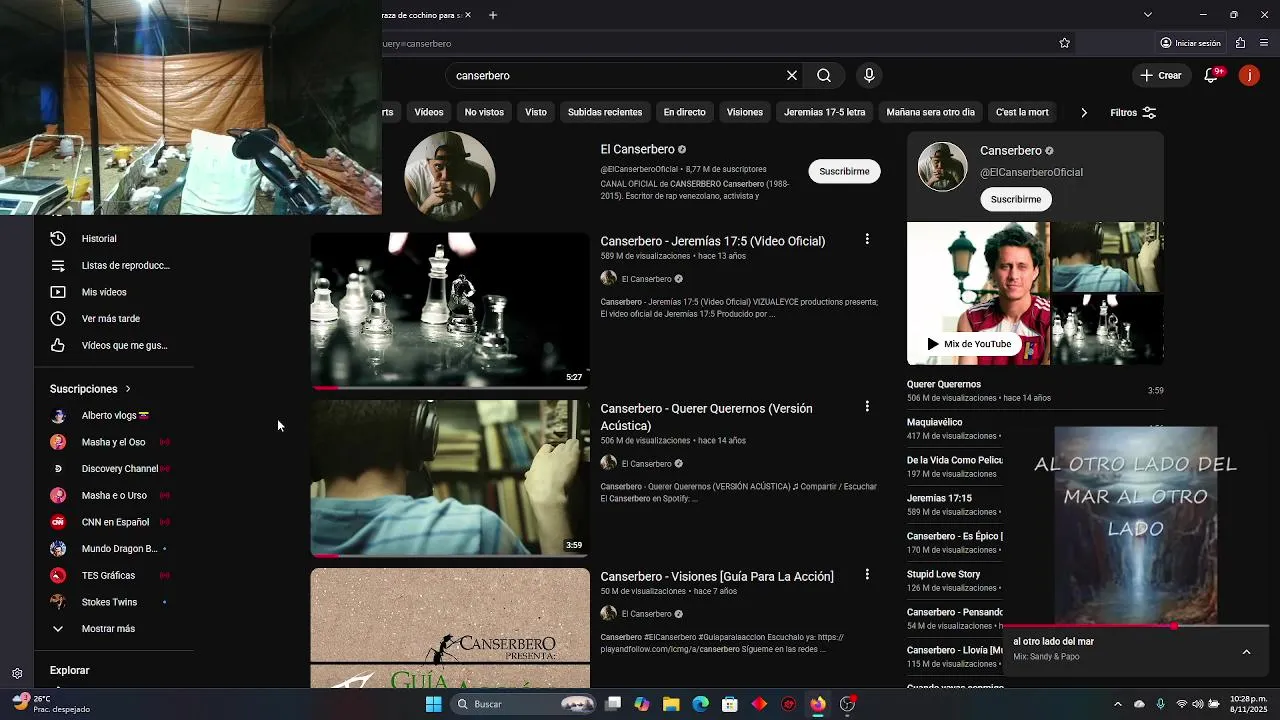Open CNN en Español subscription
Screen dimensions: 1280x720
click(112, 522)
